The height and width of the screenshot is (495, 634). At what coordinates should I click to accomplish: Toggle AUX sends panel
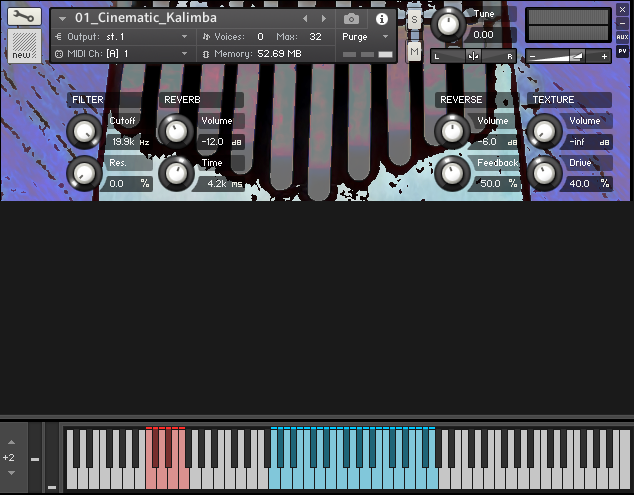[x=622, y=37]
